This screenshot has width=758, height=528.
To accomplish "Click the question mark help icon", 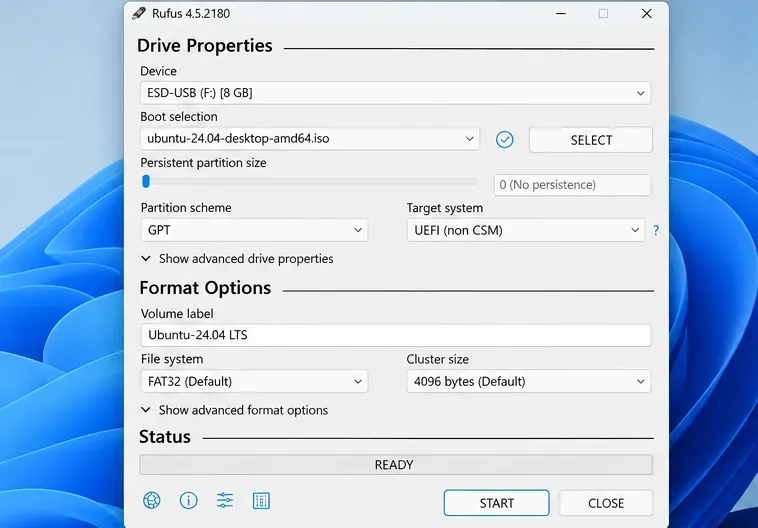I will pos(656,230).
